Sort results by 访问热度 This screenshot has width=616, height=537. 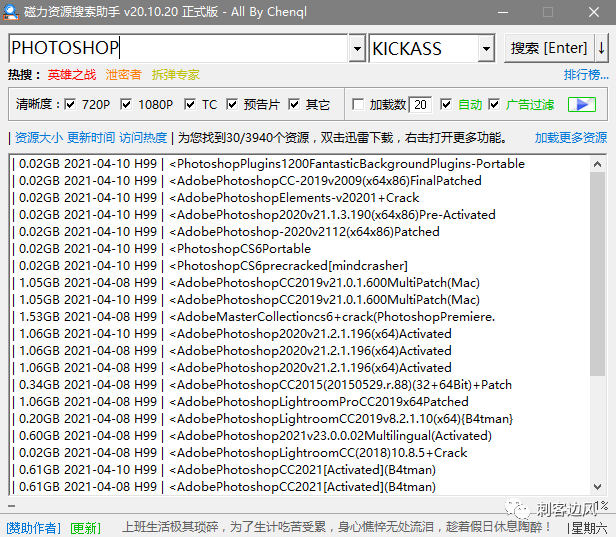(143, 137)
